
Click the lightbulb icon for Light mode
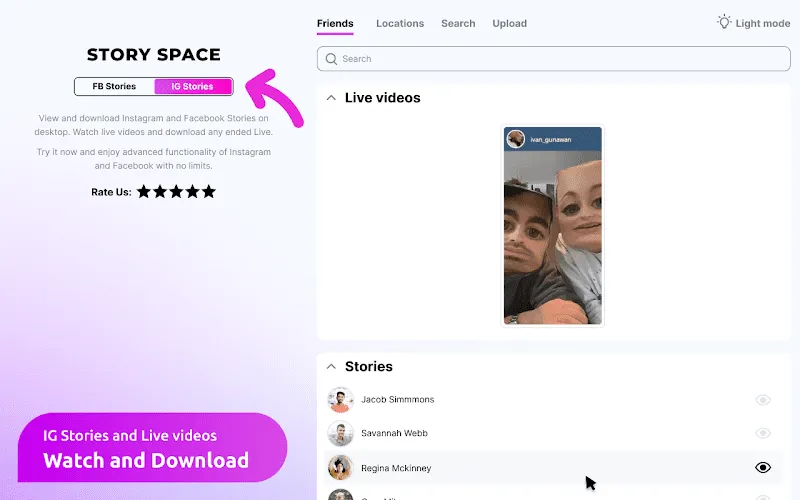coord(724,22)
